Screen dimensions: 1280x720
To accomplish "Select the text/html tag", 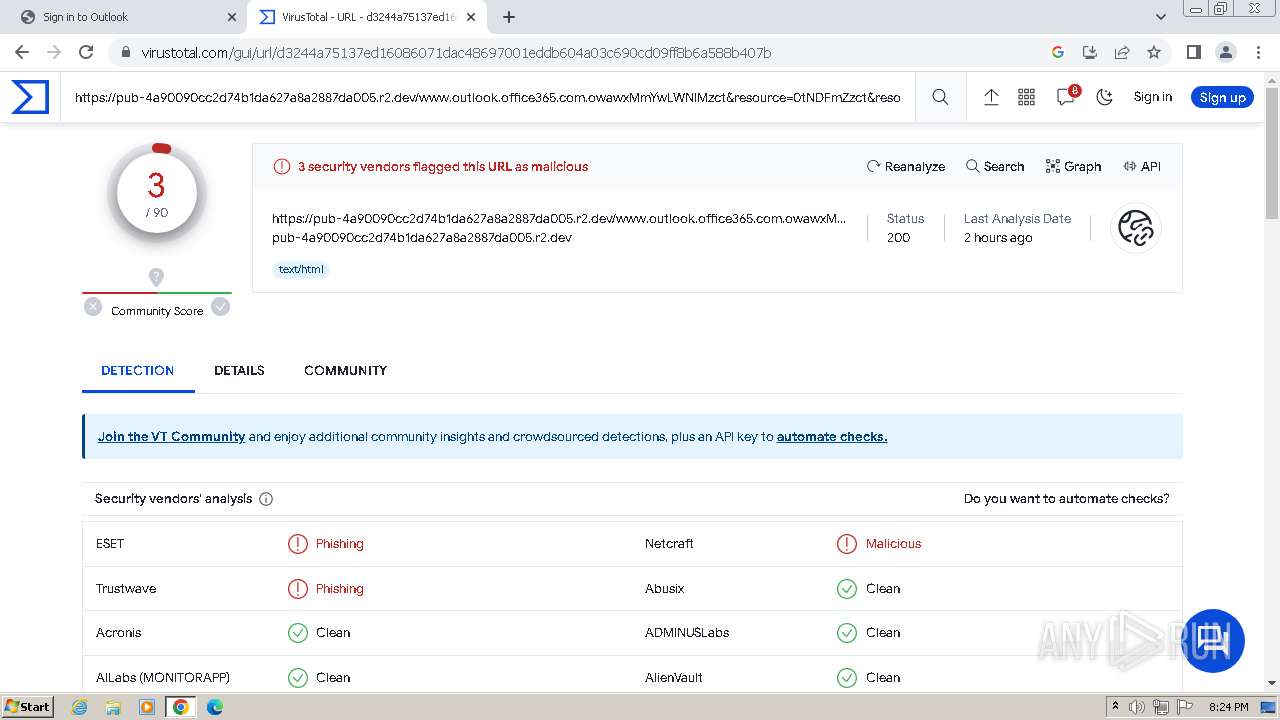I will pyautogui.click(x=301, y=269).
